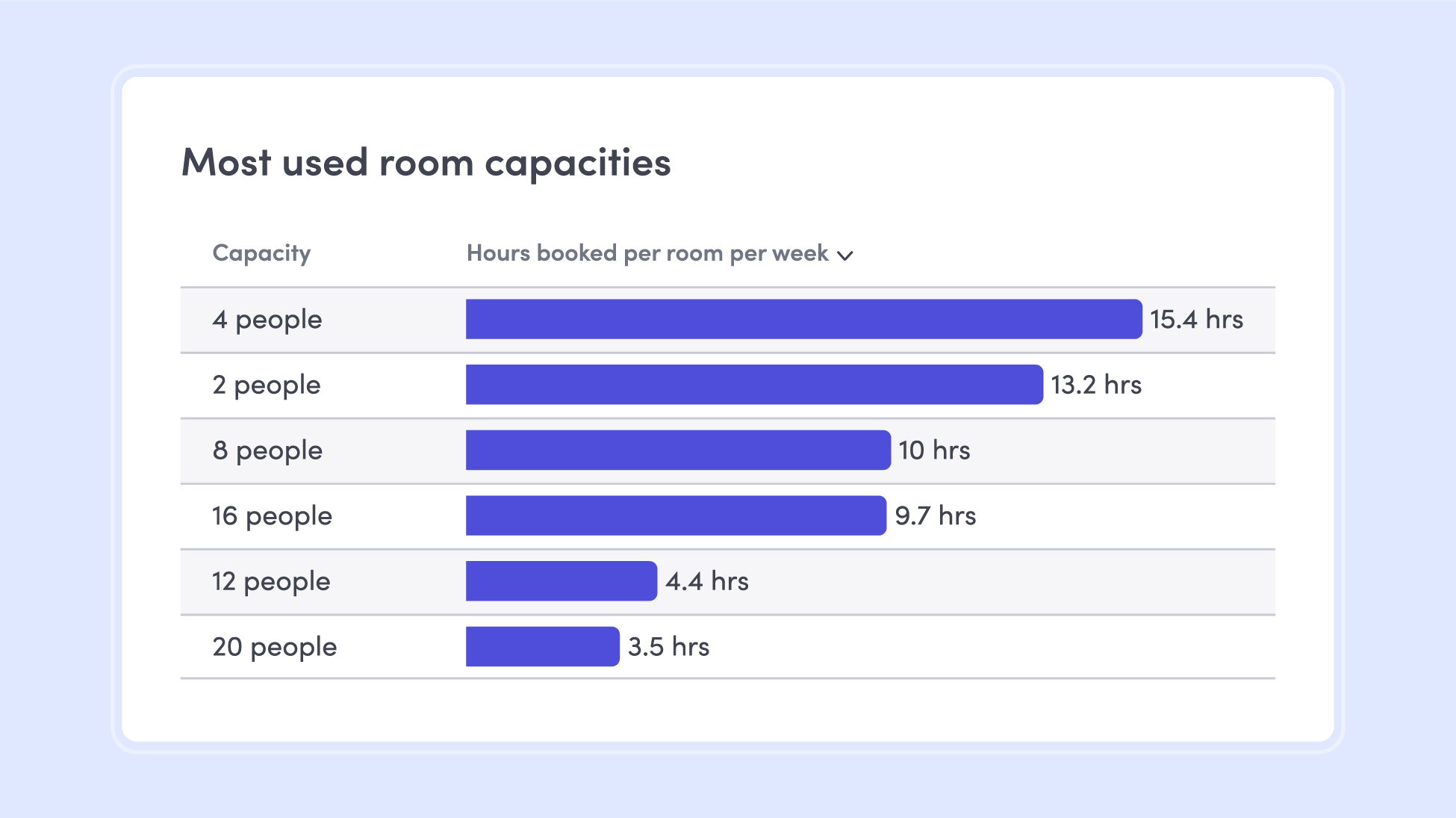Click the bar for 8 people rooms
Screen dimensions: 1456x818
tap(678, 450)
